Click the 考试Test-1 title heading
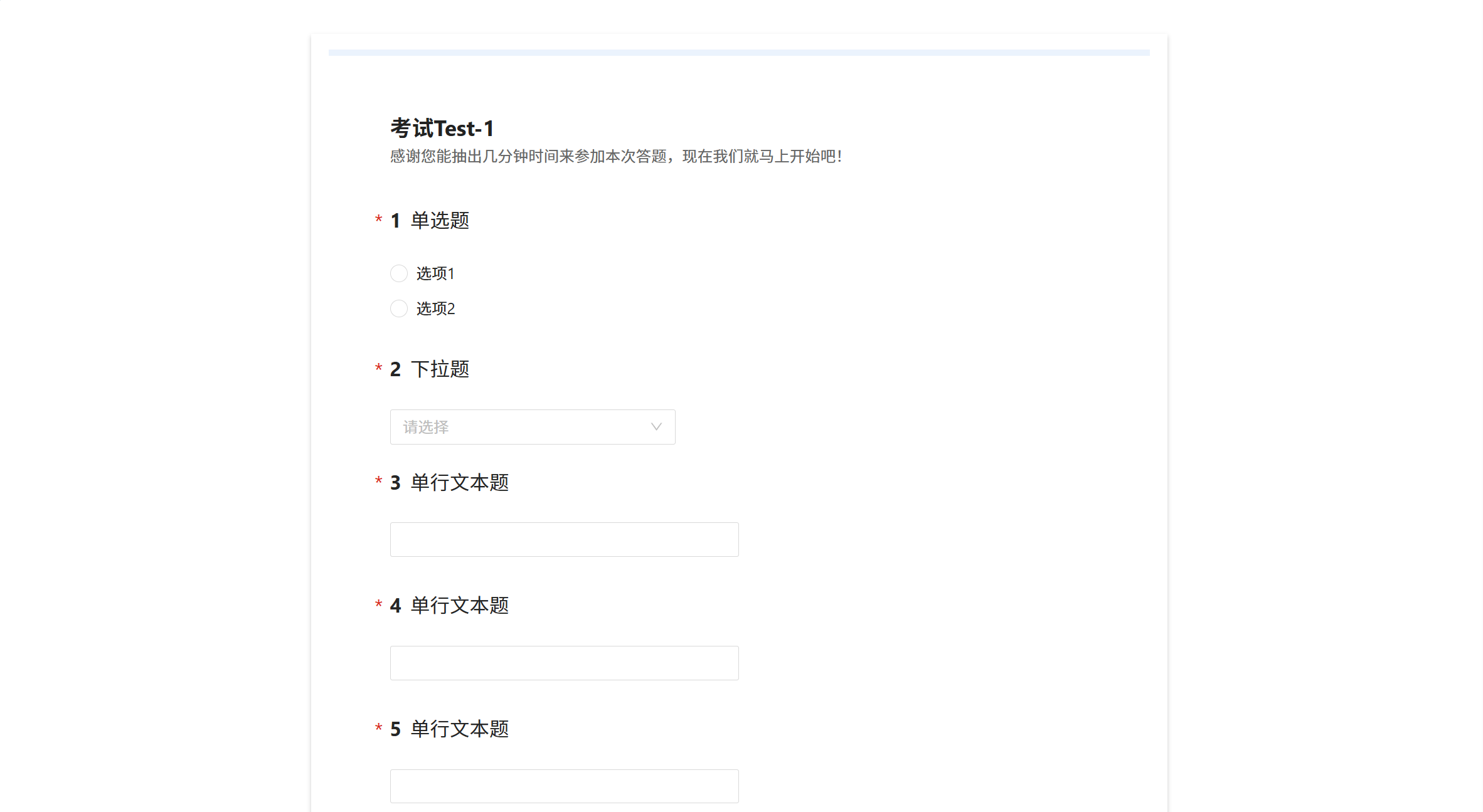The height and width of the screenshot is (812, 1483). pos(442,129)
